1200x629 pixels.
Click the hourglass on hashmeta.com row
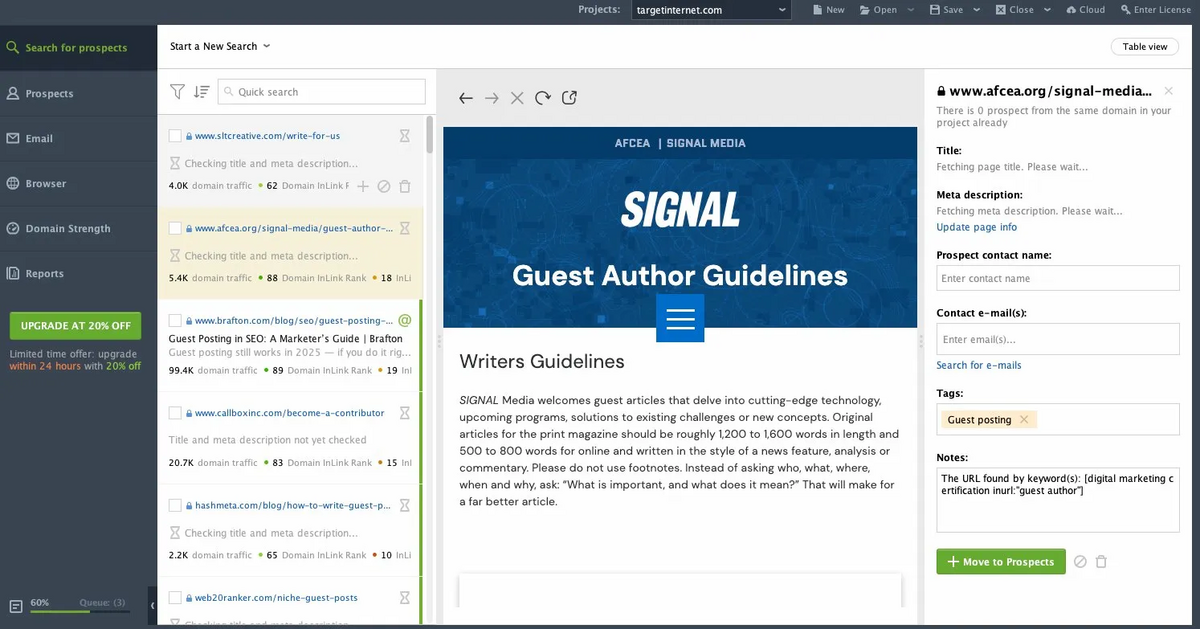pyautogui.click(x=405, y=506)
